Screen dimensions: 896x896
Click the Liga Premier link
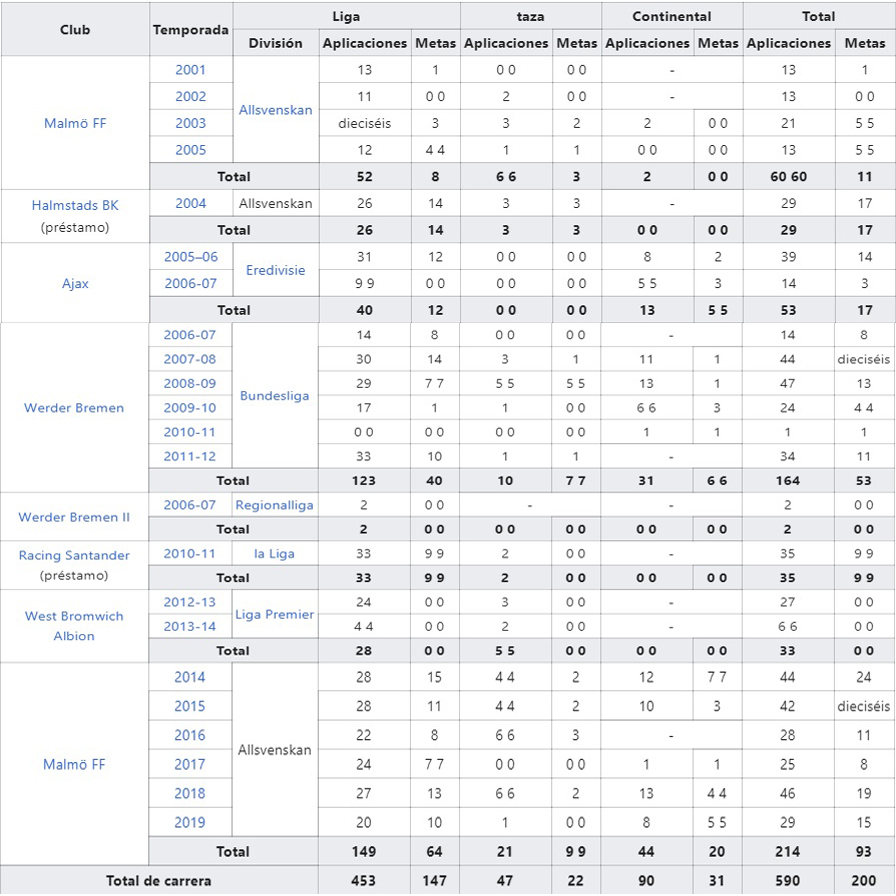click(275, 614)
